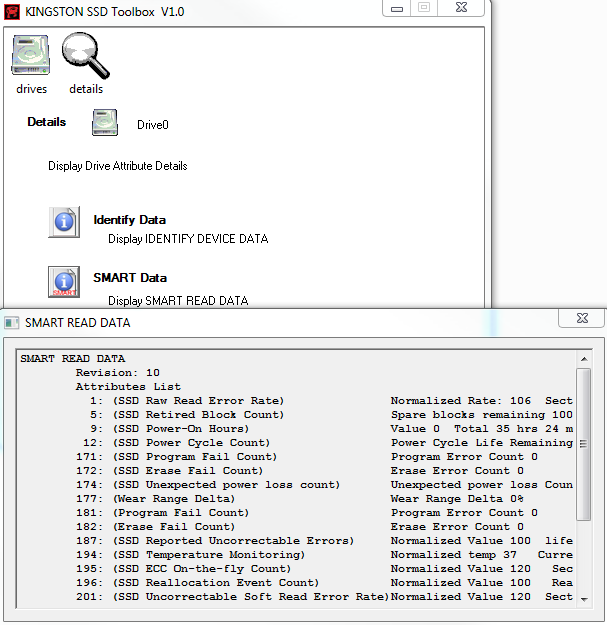Click 'Spare blocks remaining 100' value
This screenshot has width=607, height=625.
pos(481,415)
